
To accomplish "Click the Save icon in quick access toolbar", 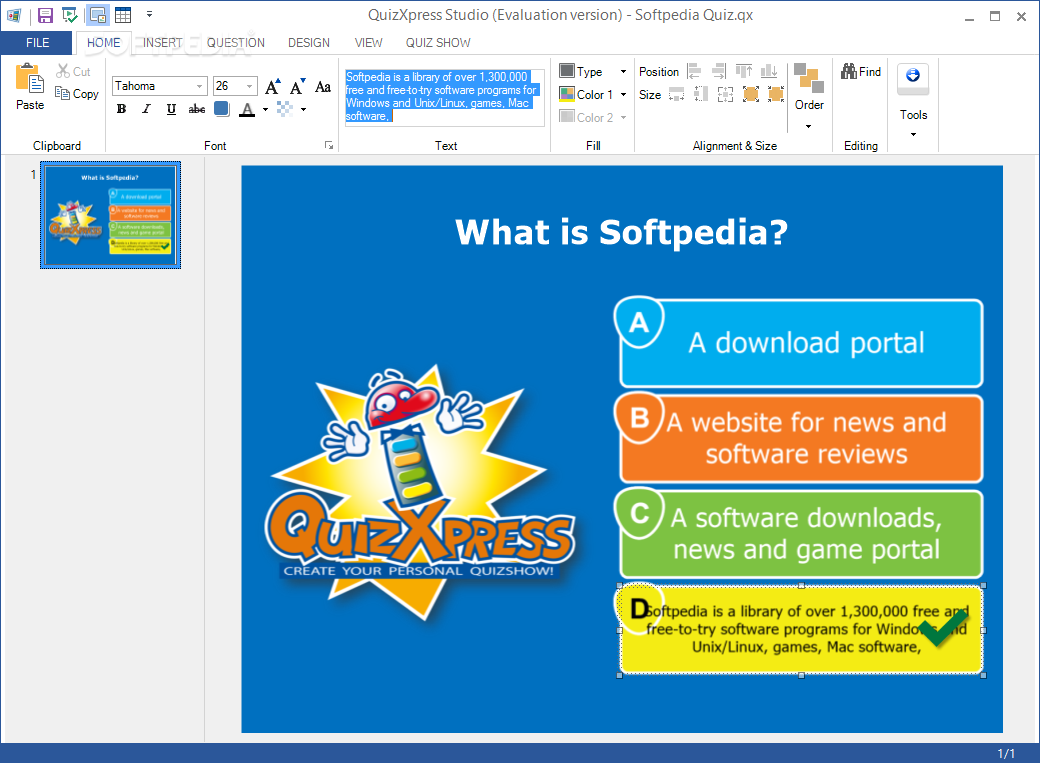I will pyautogui.click(x=45, y=15).
